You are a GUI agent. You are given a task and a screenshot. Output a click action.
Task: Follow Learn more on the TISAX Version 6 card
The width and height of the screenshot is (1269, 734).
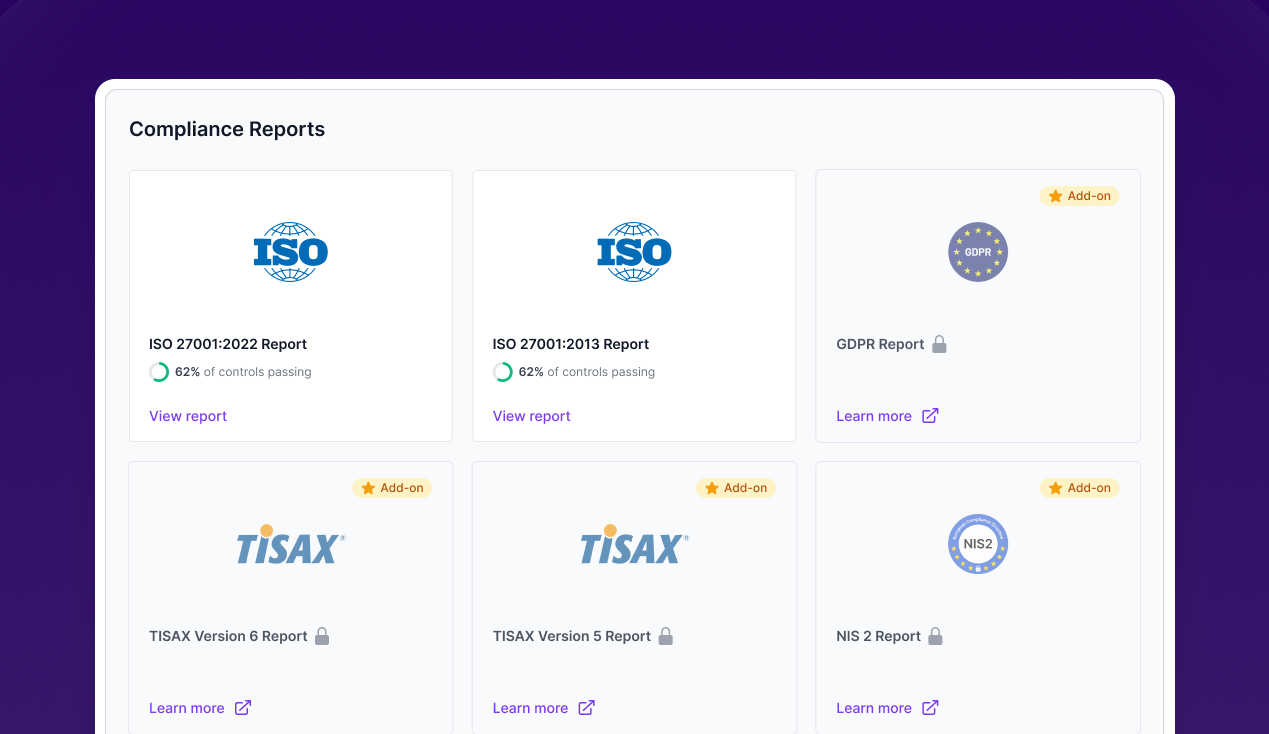[187, 708]
